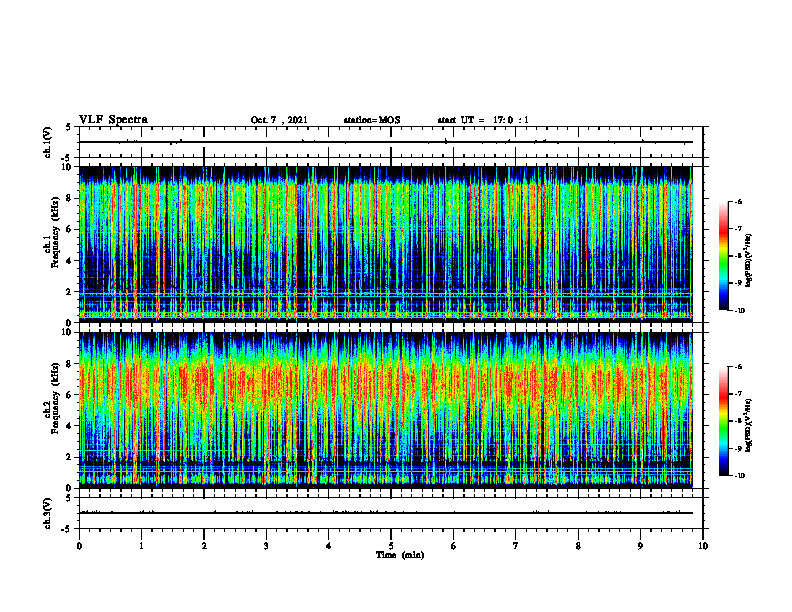
Task: Click the "2" kHz tick on the ch.1 frequency axis
Action: click(x=70, y=292)
